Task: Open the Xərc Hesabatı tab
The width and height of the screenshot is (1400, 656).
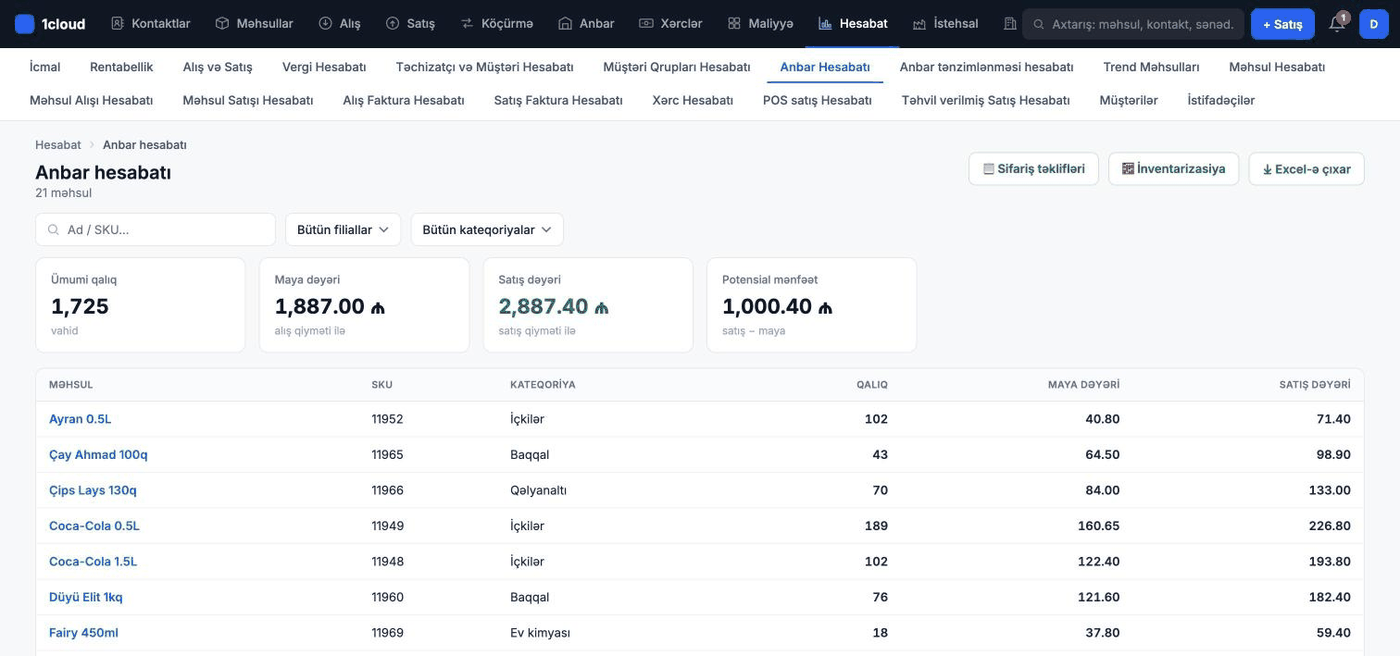Action: (x=692, y=100)
